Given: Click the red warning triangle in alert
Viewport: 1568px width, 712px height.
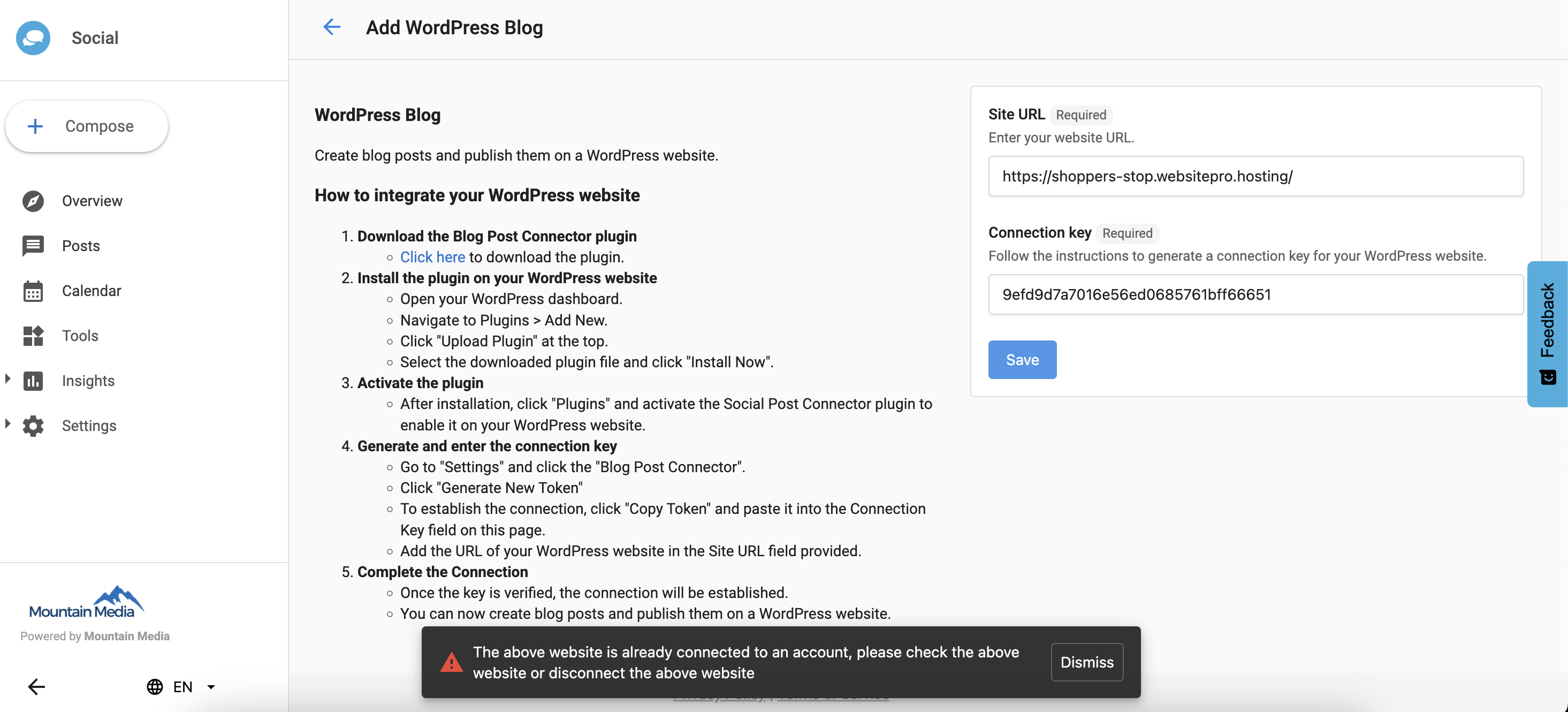Looking at the screenshot, I should click(451, 662).
